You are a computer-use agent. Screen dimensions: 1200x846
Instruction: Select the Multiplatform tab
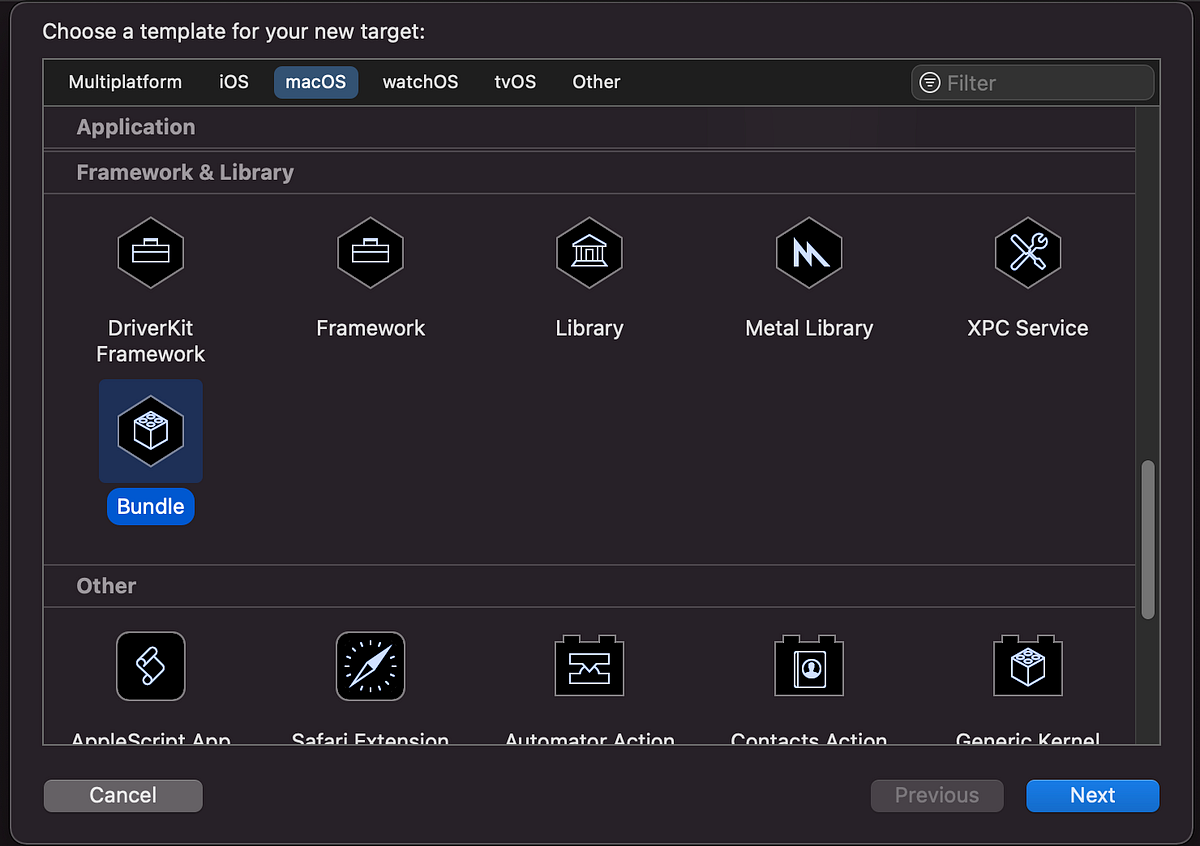pos(125,82)
